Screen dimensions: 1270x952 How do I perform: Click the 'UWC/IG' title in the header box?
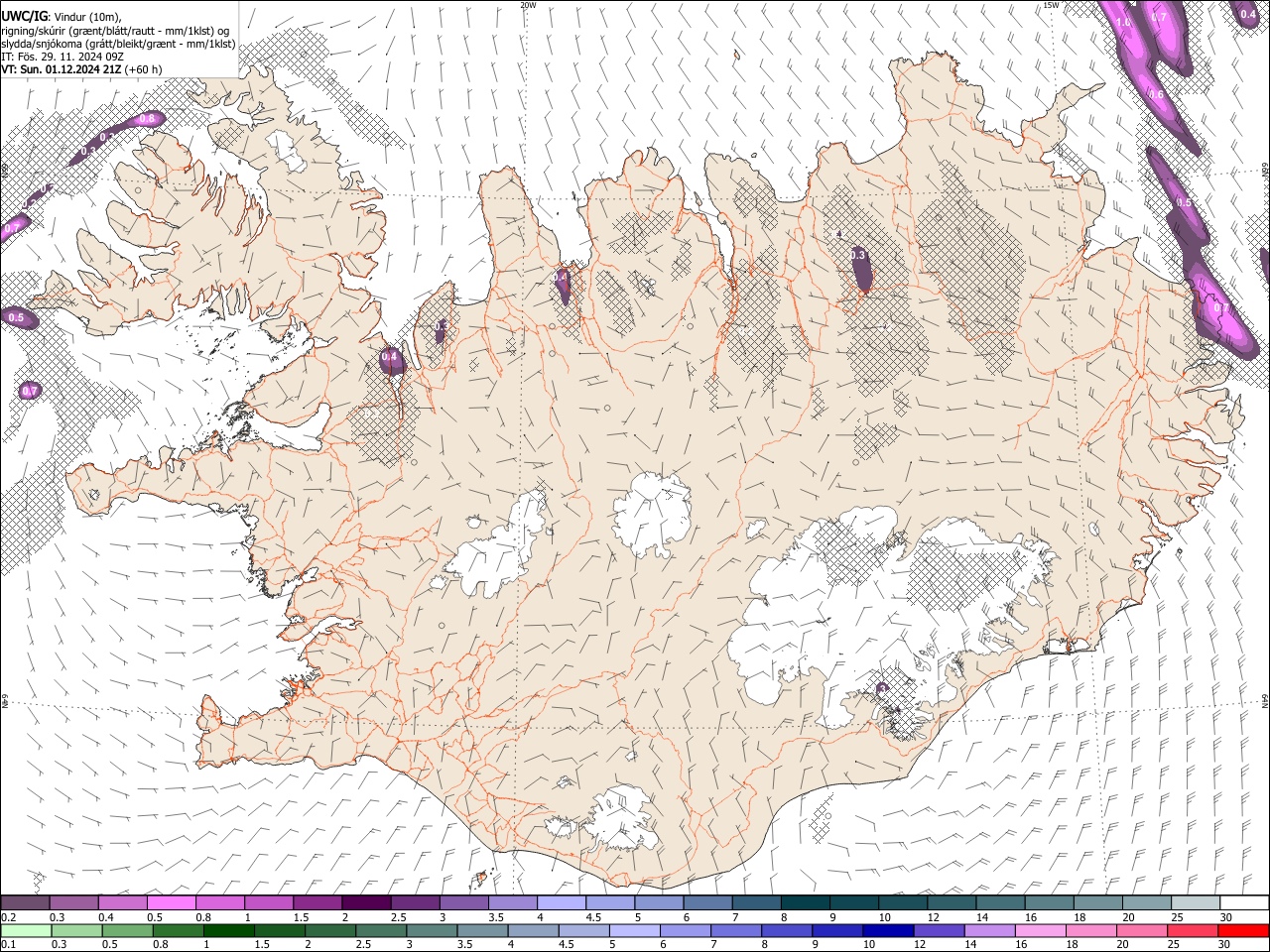[x=24, y=16]
